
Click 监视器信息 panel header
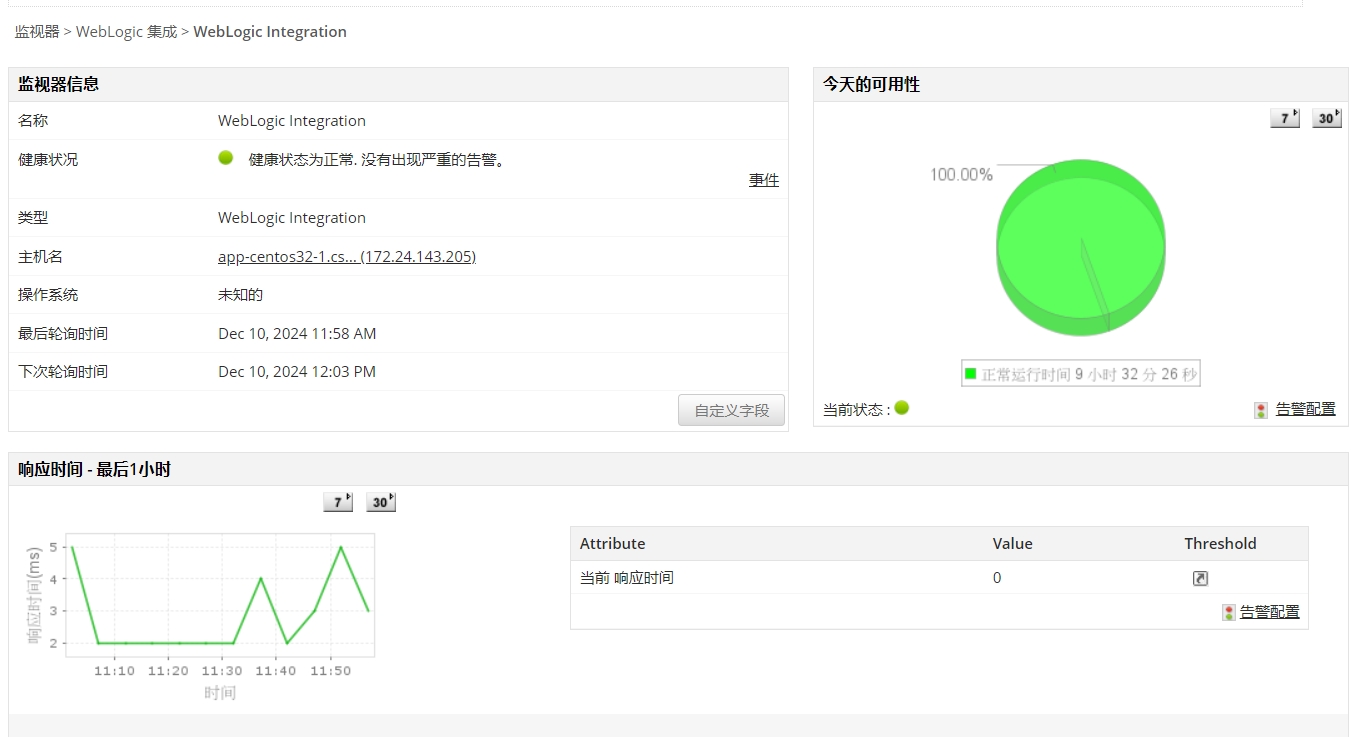click(x=398, y=84)
